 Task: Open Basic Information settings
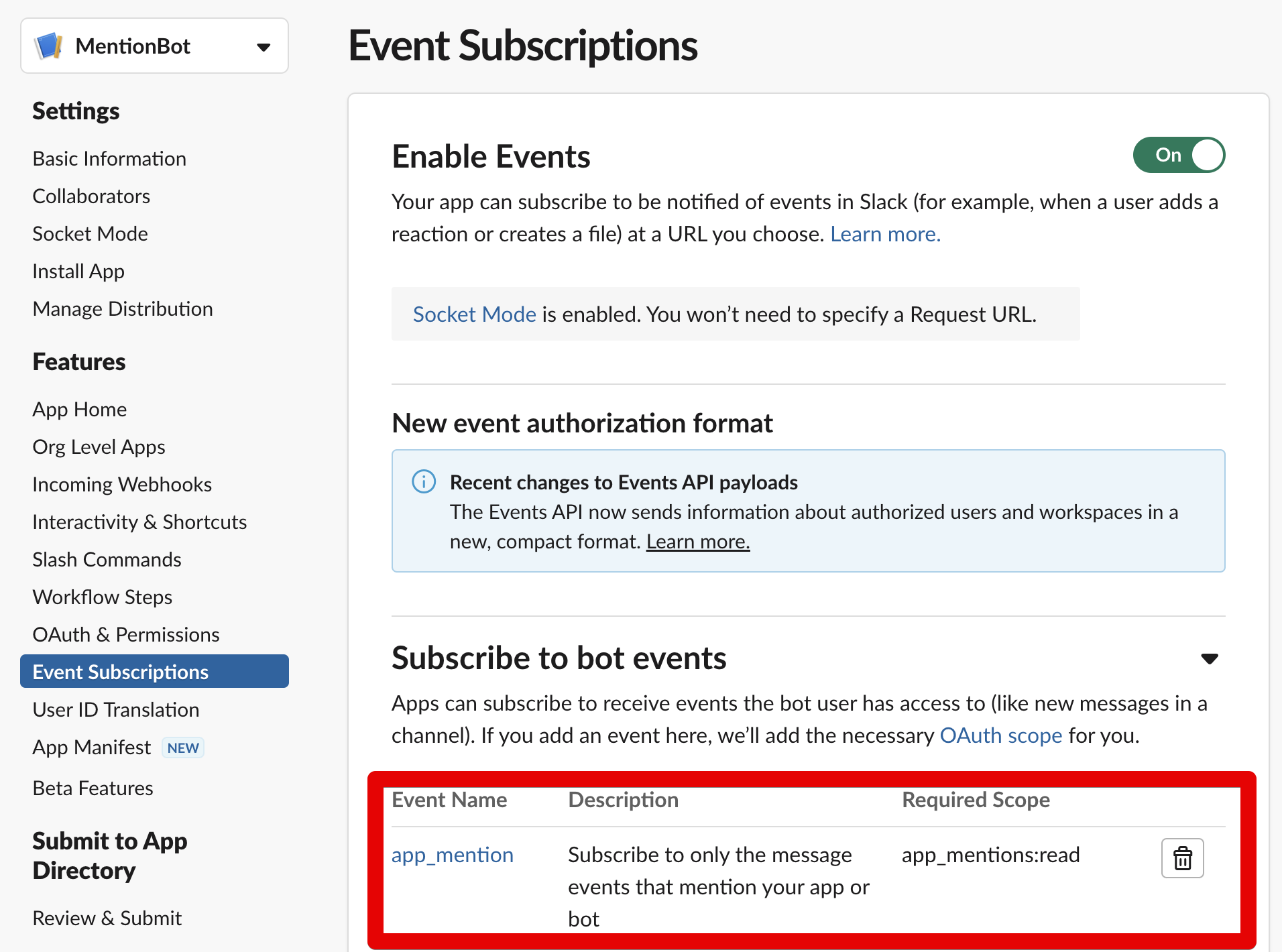coord(109,159)
